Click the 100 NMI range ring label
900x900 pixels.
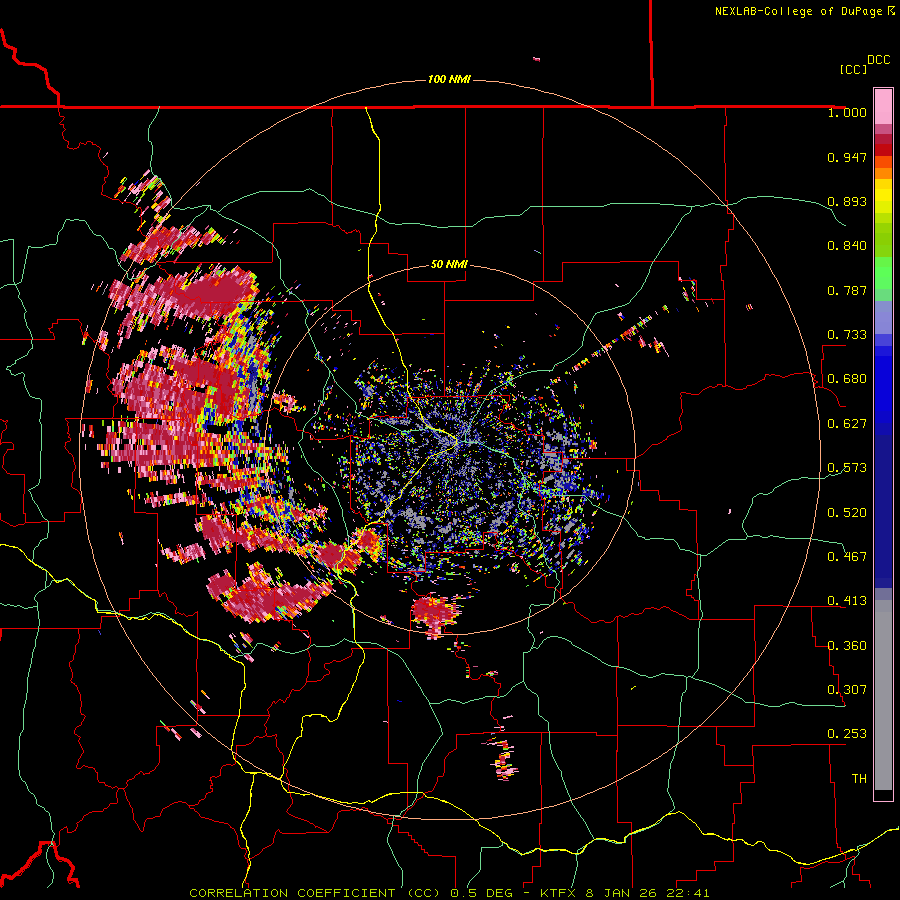click(x=449, y=79)
